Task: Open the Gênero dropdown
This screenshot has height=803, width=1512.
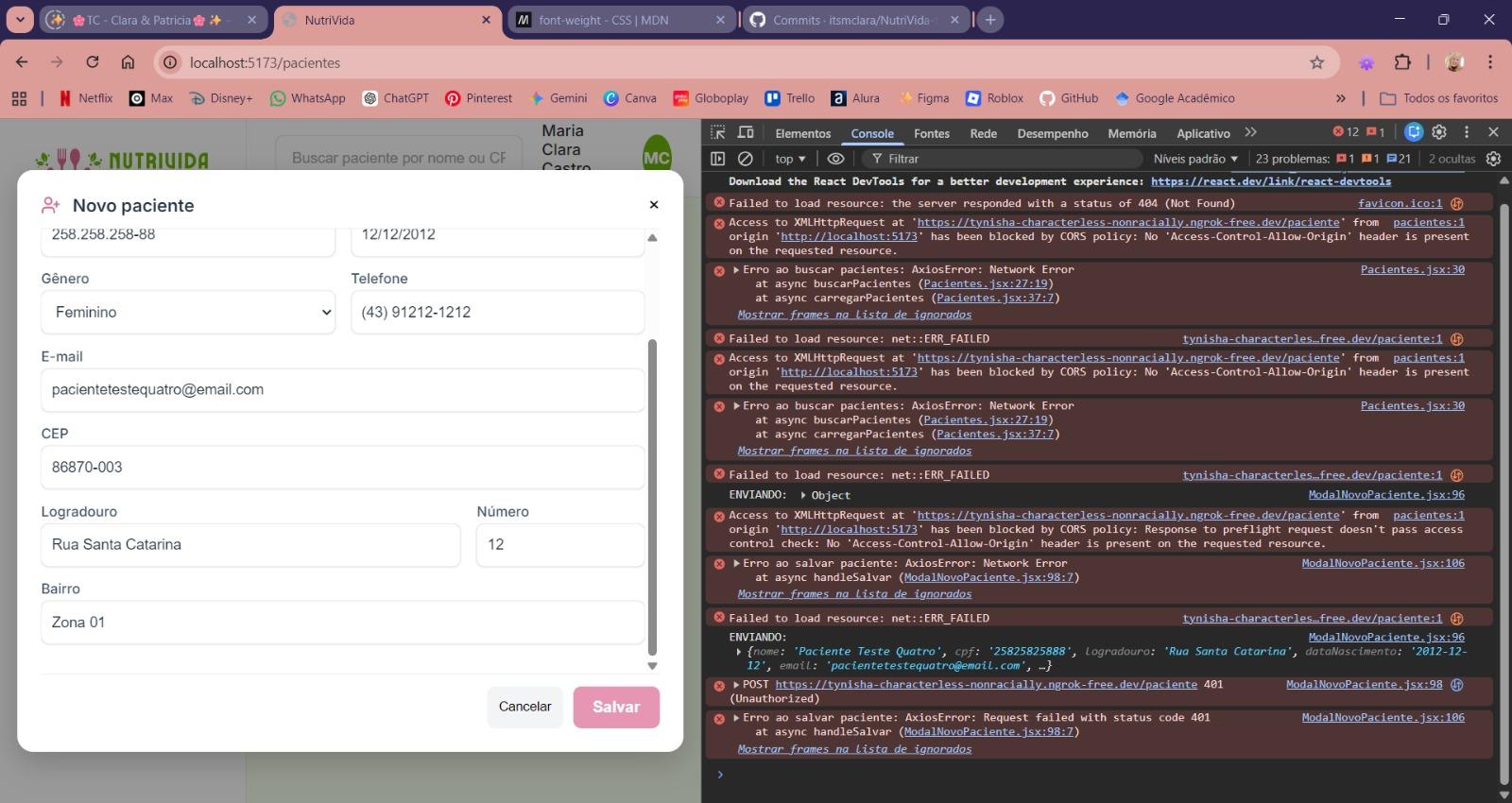Action: (x=188, y=312)
